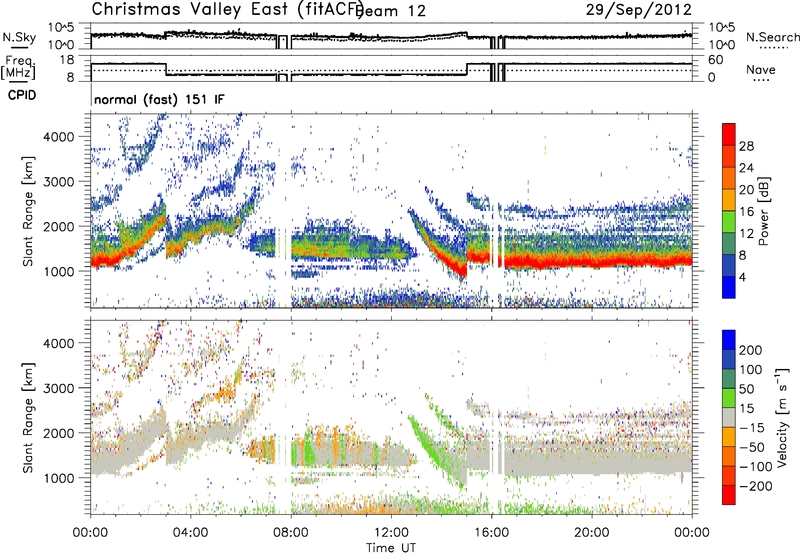Image resolution: width=800 pixels, height=554 pixels.
Task: Click the 'Time UT' axis label
Action: click(x=391, y=548)
